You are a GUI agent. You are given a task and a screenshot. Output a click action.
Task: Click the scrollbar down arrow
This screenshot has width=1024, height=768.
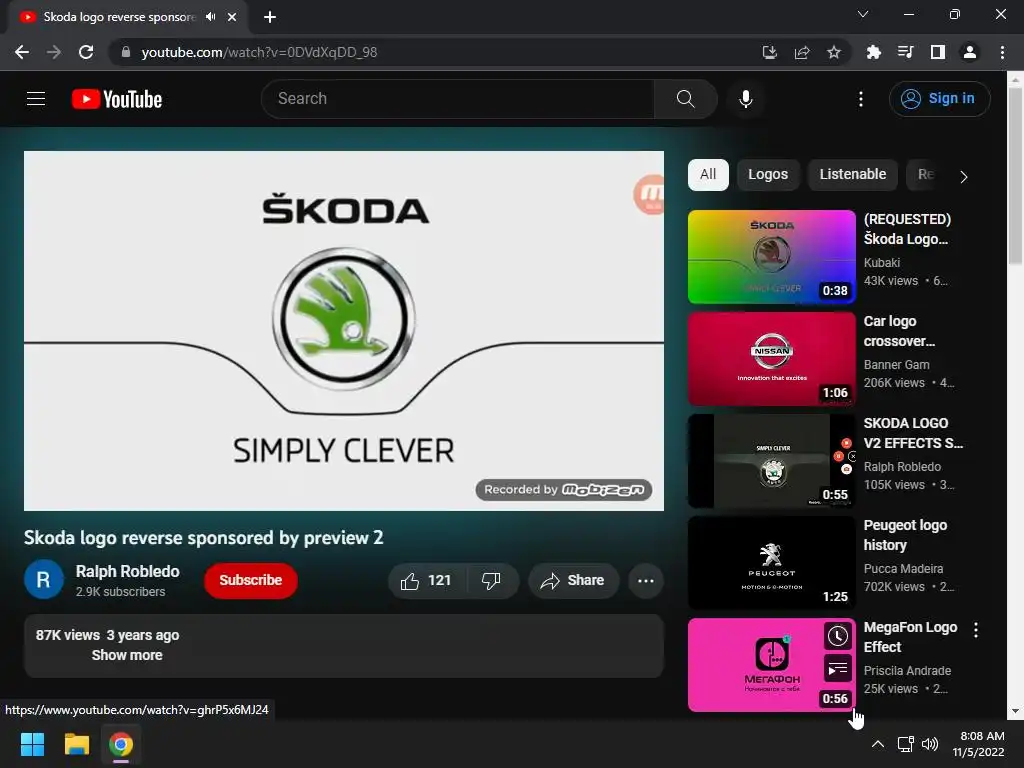pos(1015,711)
